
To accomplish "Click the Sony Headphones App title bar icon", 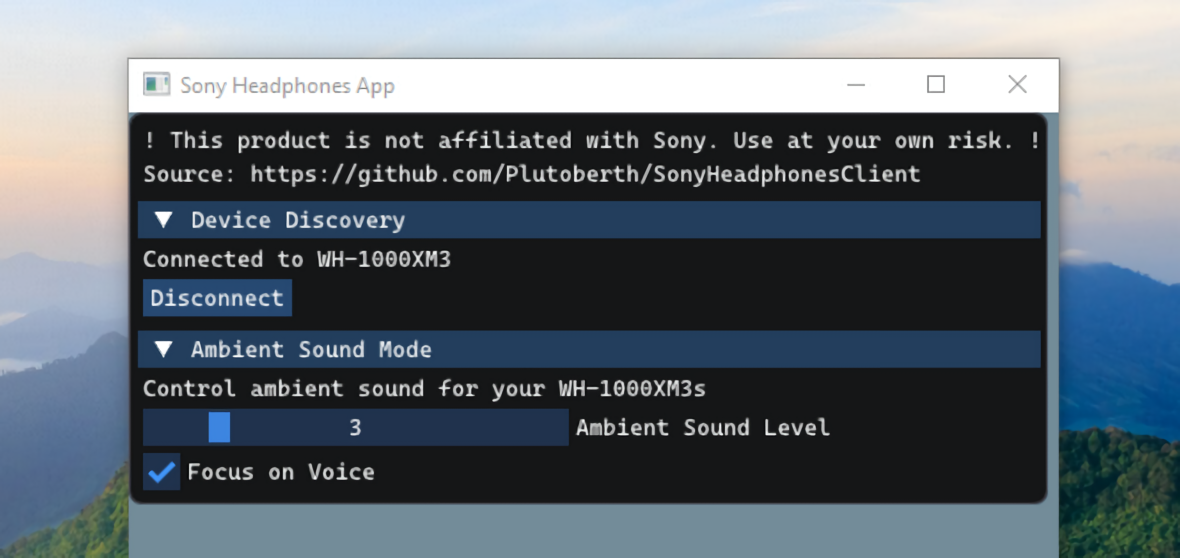I will [156, 85].
